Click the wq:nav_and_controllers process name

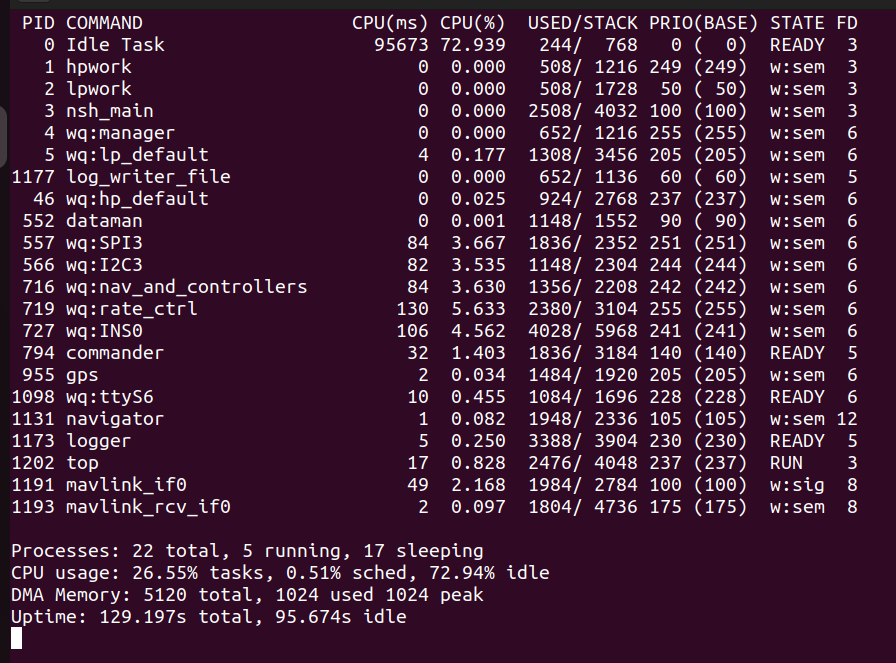[186, 286]
